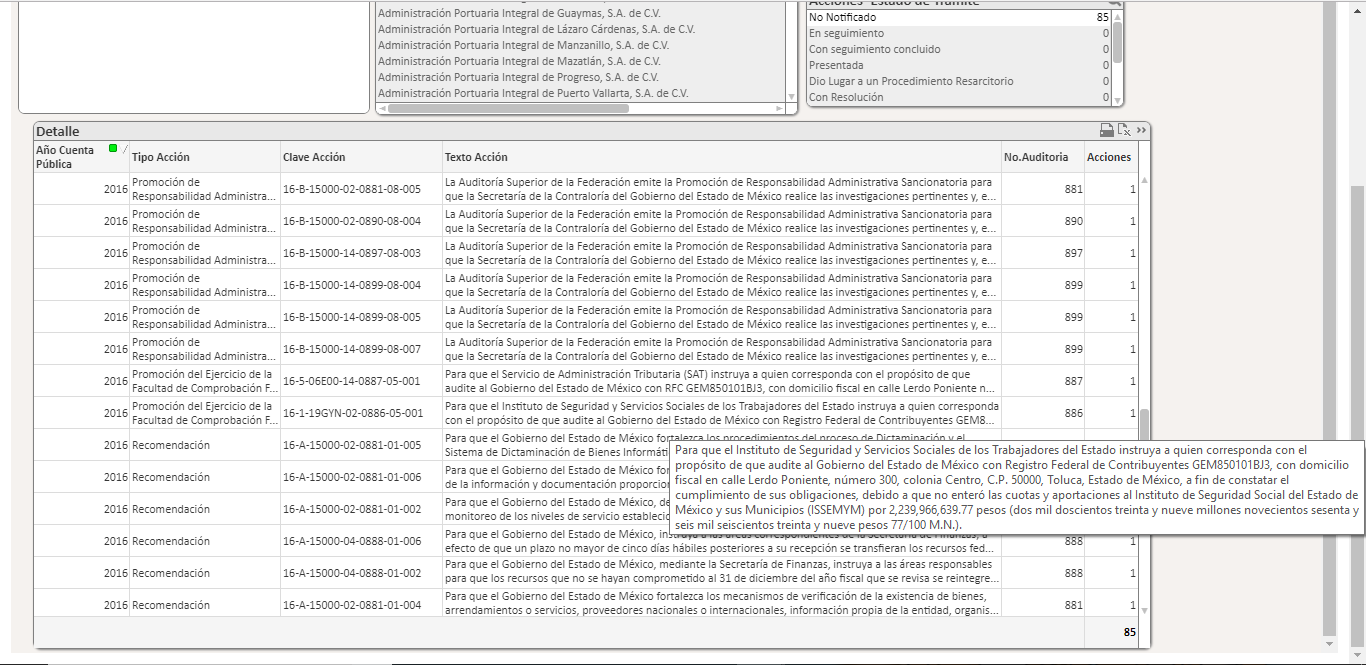The height and width of the screenshot is (665, 1366).
Task: Sort by Clave Acción column header
Action: 314,157
